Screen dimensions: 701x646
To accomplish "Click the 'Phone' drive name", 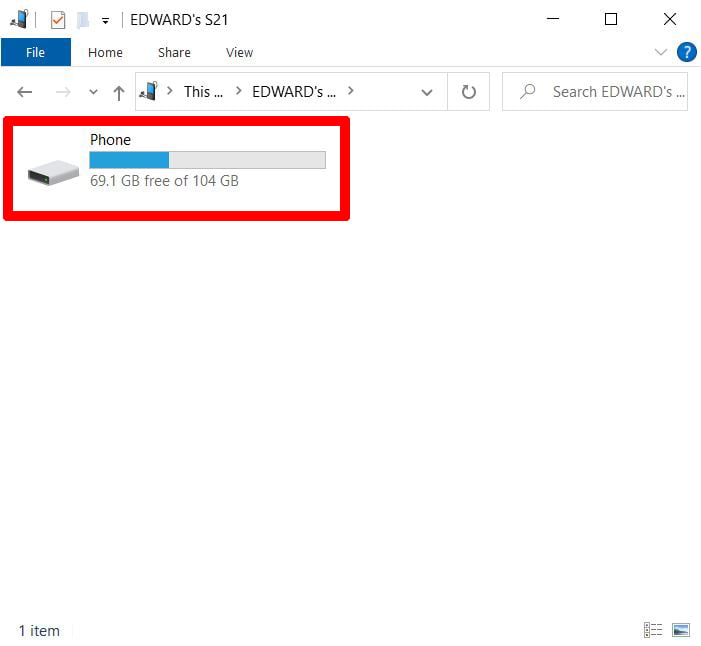I will 110,140.
